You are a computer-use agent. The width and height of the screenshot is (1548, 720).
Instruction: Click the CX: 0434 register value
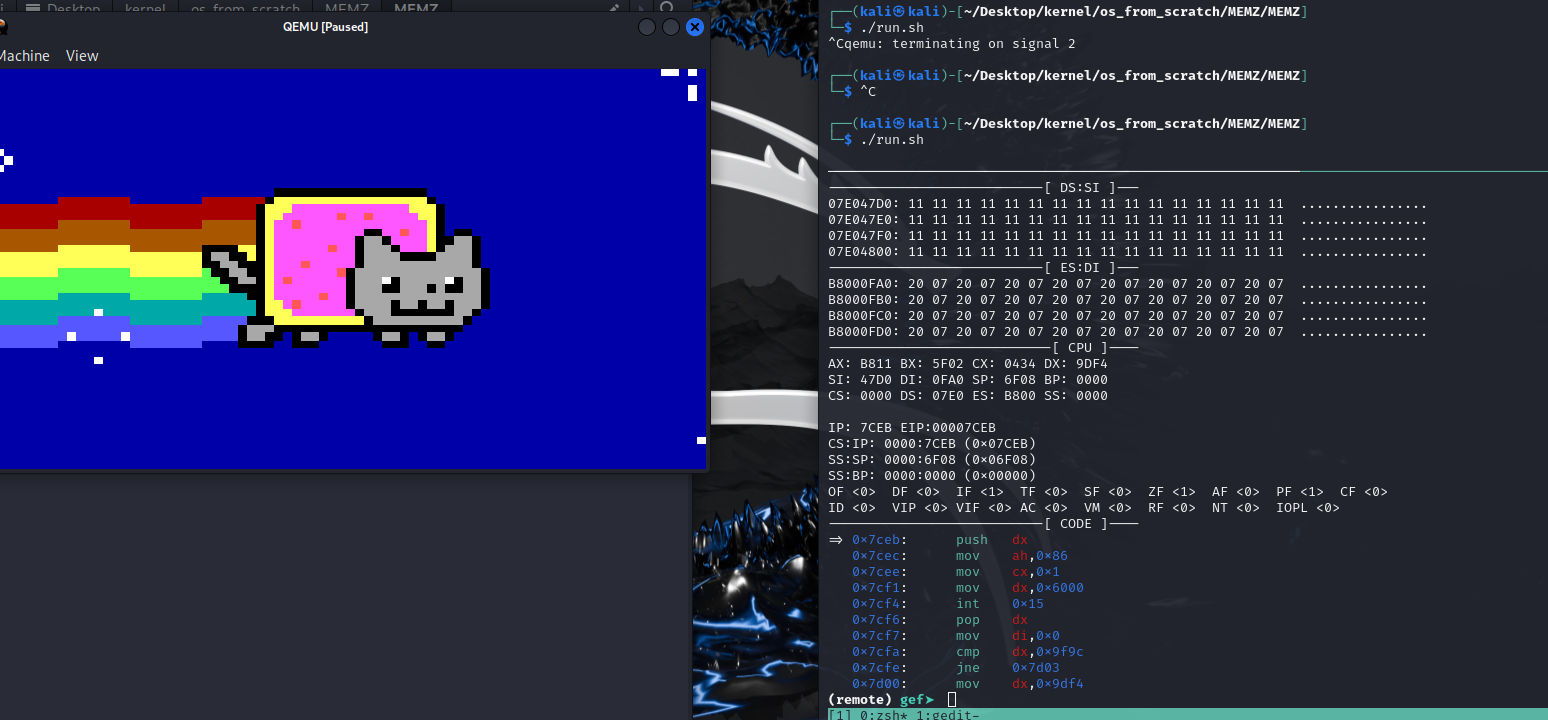pyautogui.click(x=1004, y=364)
